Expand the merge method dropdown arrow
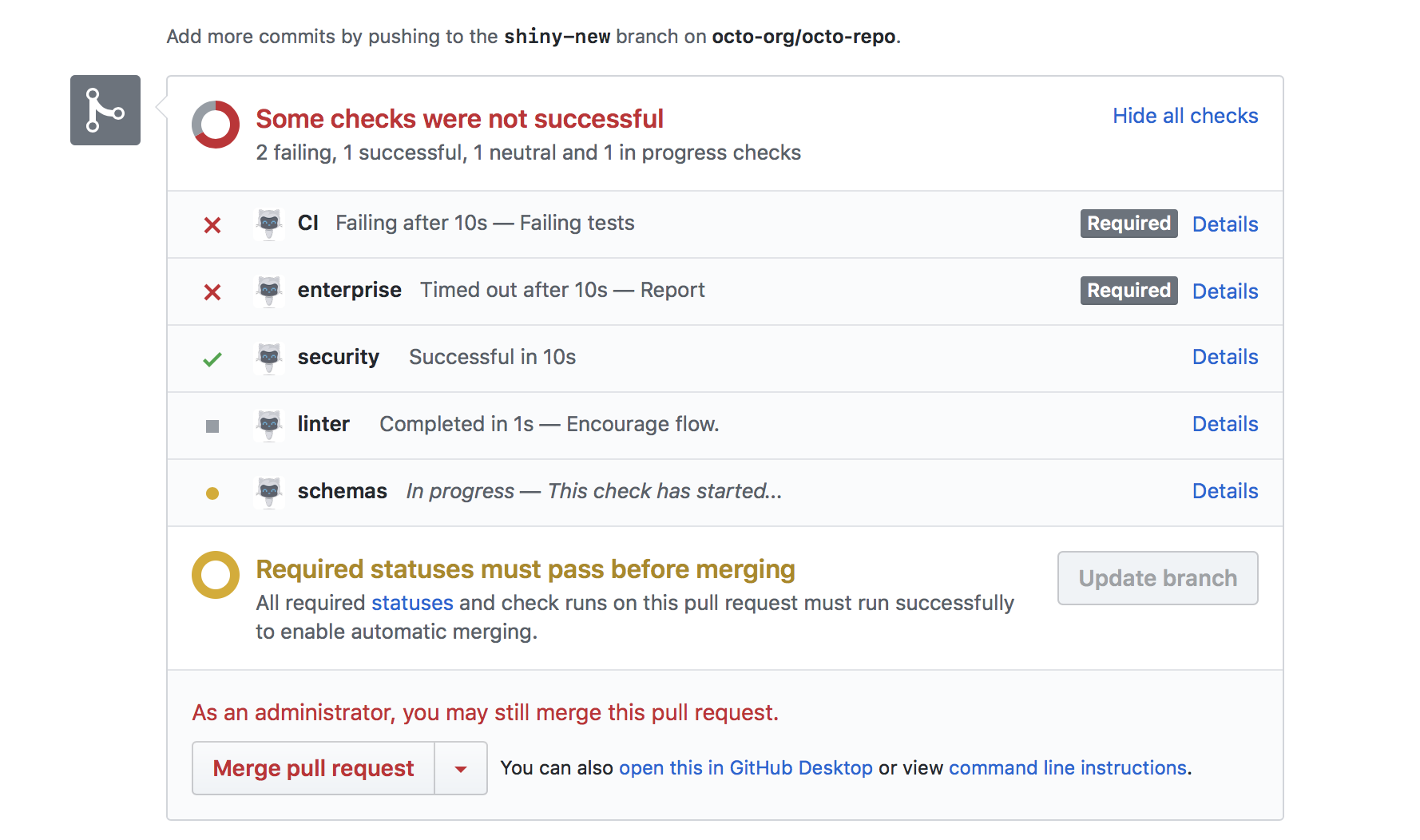Viewport: 1420px width, 840px height. coord(461,769)
